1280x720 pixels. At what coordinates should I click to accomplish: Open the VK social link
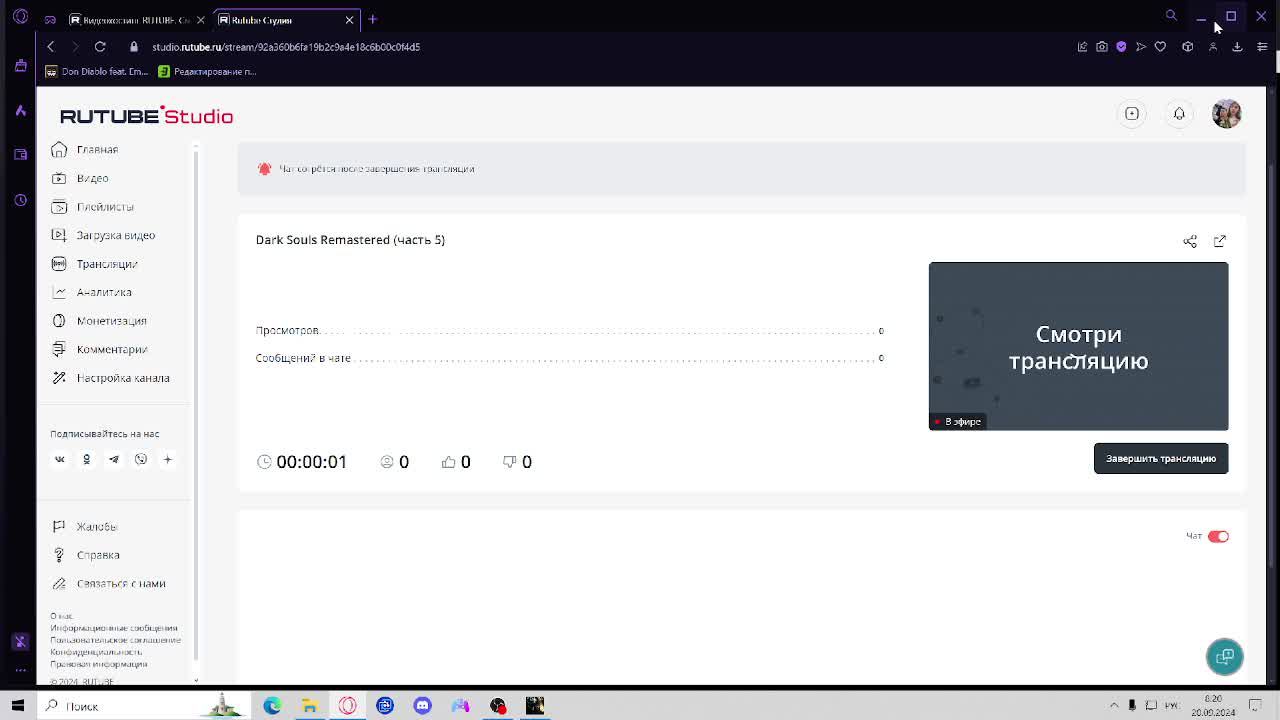[59, 459]
